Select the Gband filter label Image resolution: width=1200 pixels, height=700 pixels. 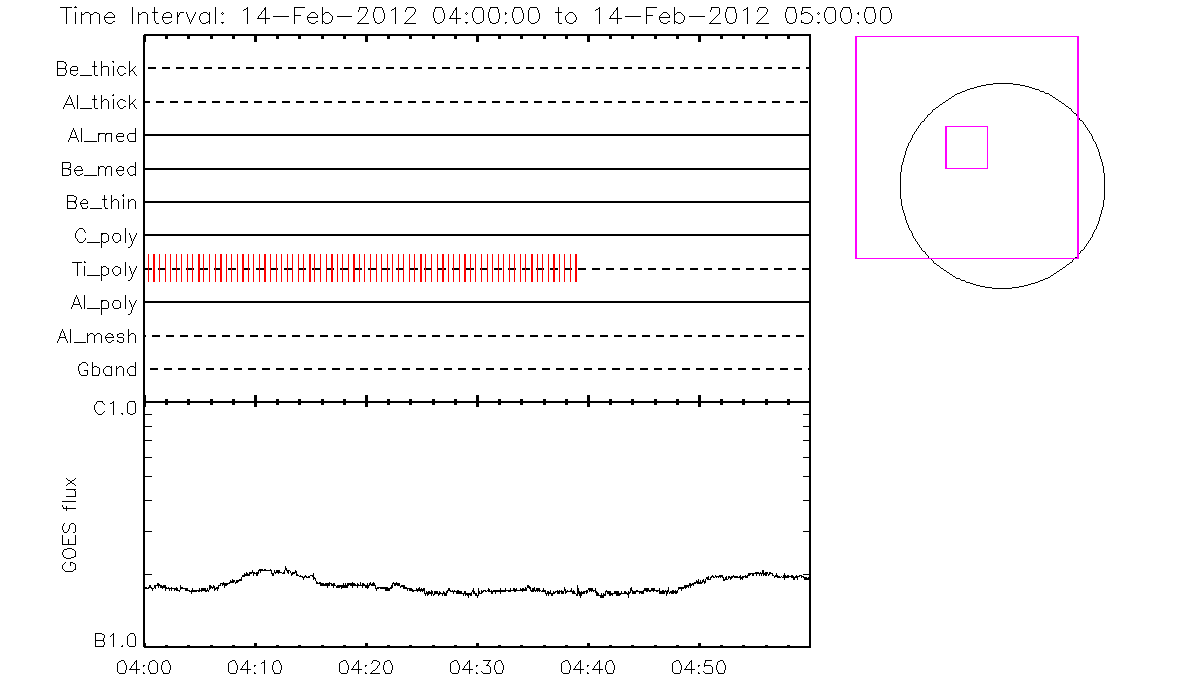[x=107, y=370]
